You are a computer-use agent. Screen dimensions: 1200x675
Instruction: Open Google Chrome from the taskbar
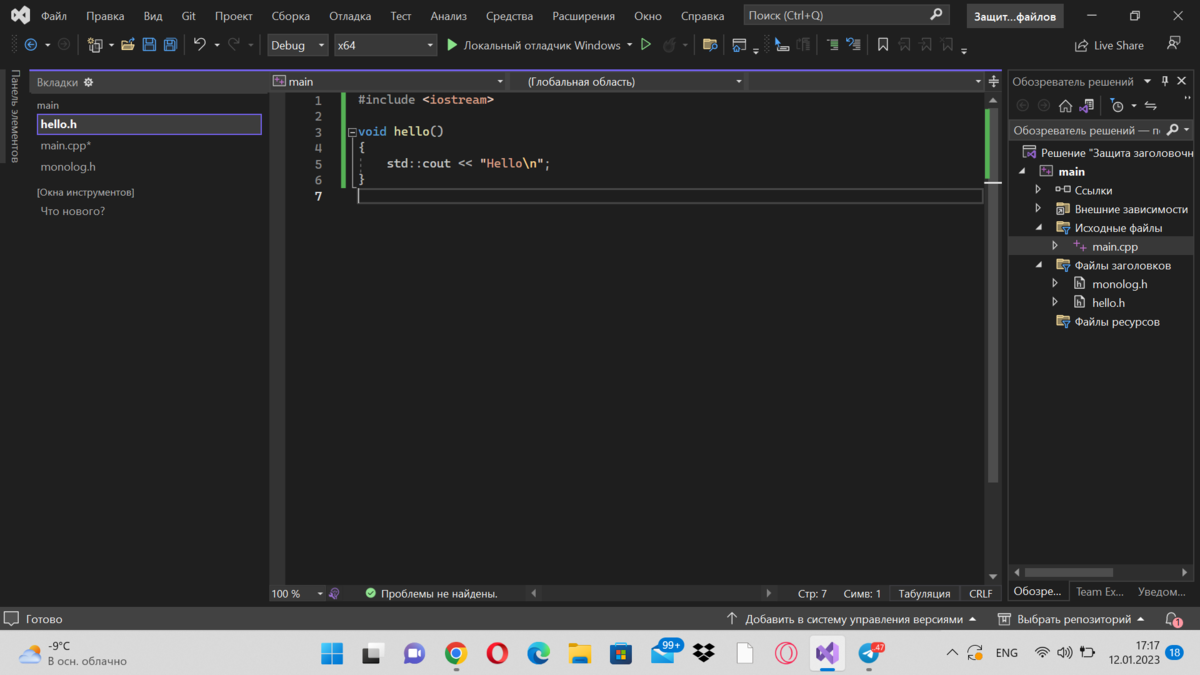[x=456, y=653]
